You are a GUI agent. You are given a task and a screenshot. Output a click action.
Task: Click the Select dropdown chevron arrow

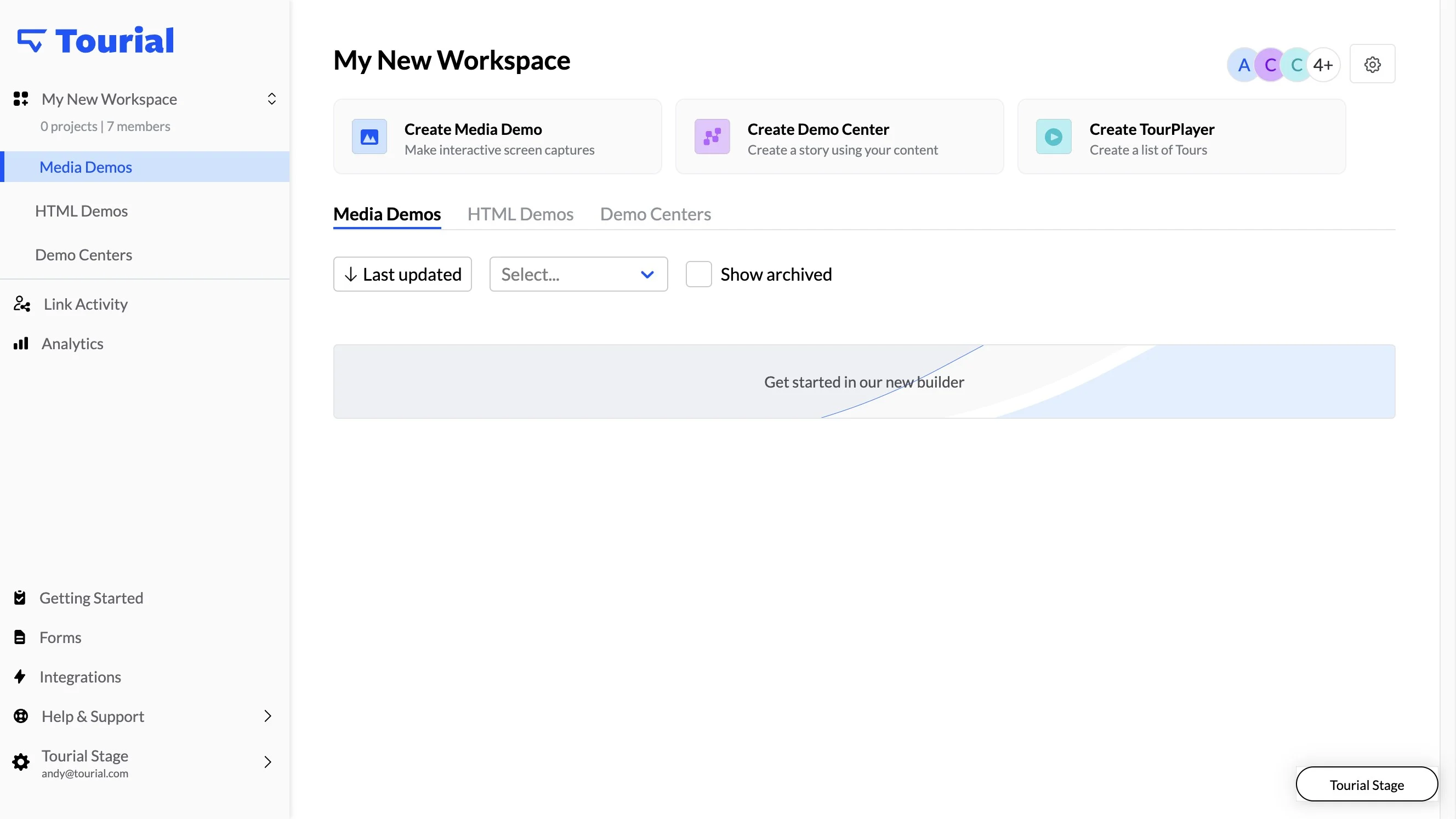(x=647, y=275)
